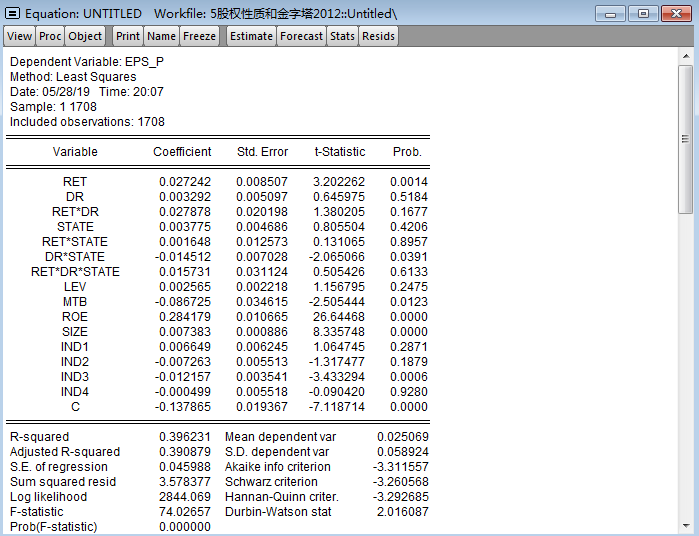Viewport: 699px width, 536px height.
Task: Close the equation window
Action: pyautogui.click(x=676, y=14)
